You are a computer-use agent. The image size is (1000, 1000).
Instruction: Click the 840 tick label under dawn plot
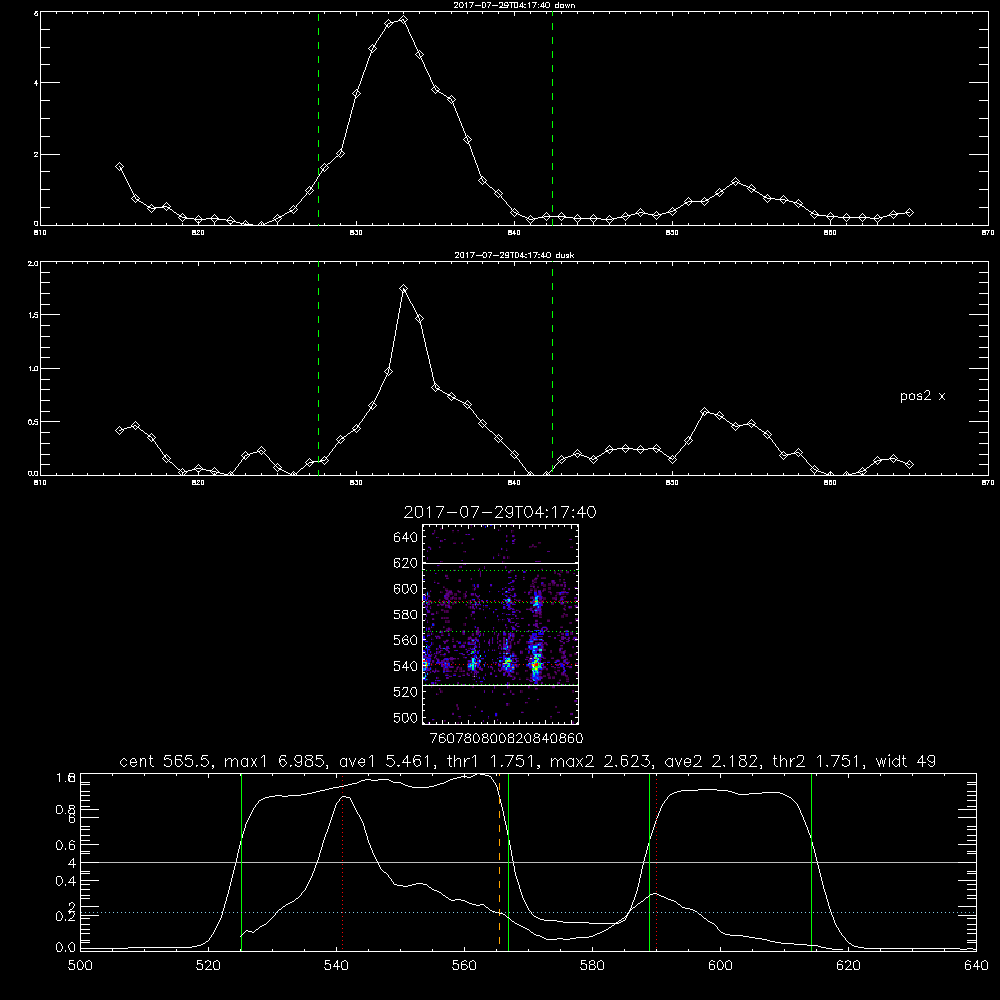click(514, 233)
